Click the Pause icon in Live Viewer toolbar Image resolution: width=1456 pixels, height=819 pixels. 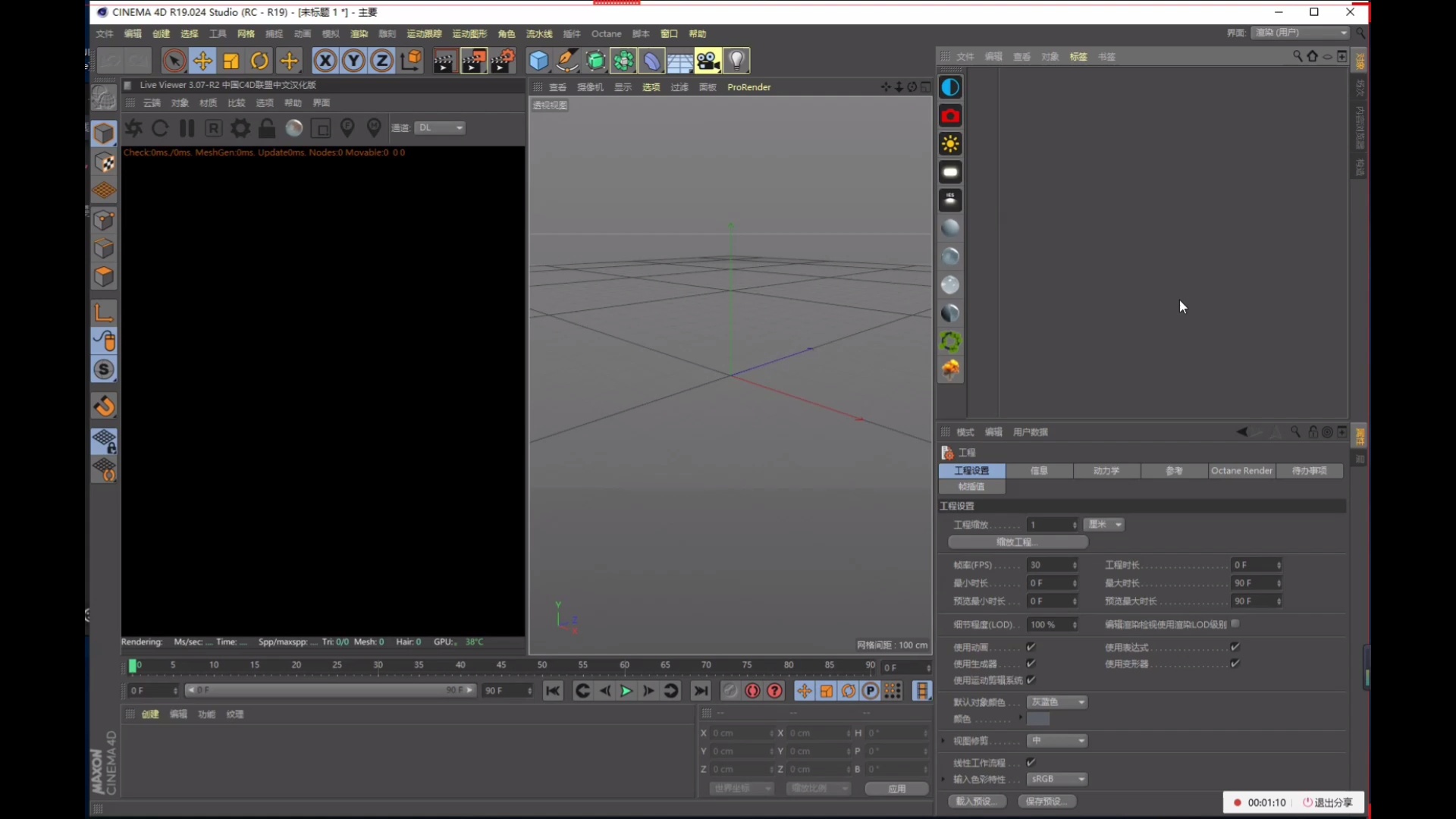tap(186, 127)
